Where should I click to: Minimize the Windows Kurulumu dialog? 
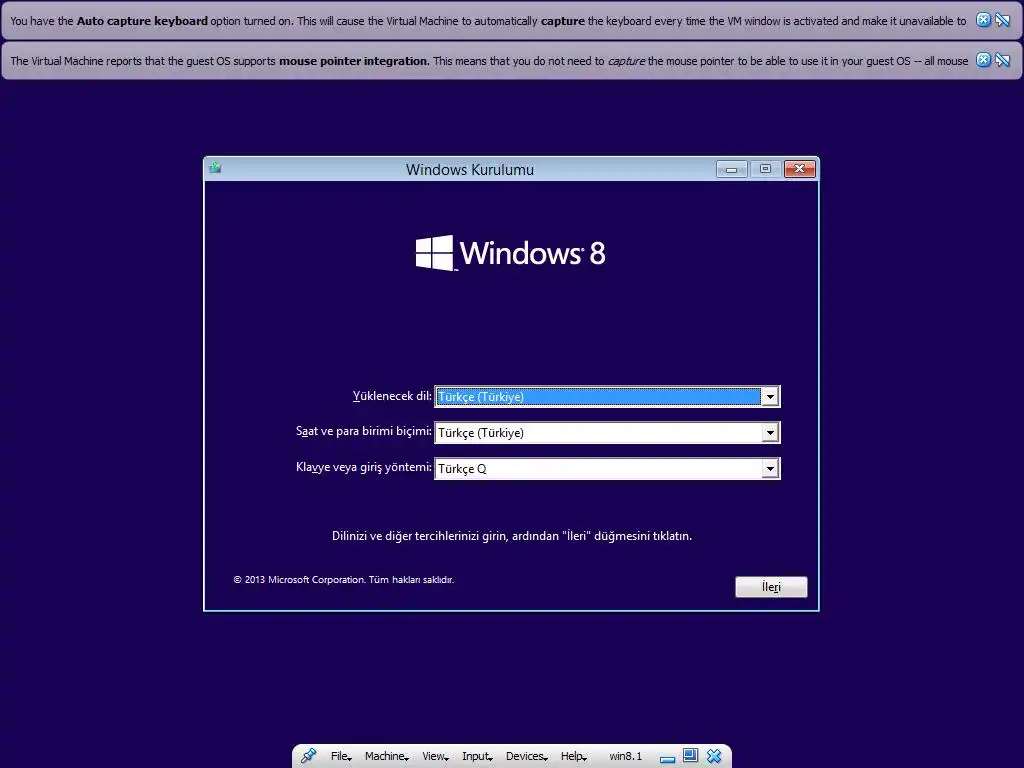tap(731, 169)
